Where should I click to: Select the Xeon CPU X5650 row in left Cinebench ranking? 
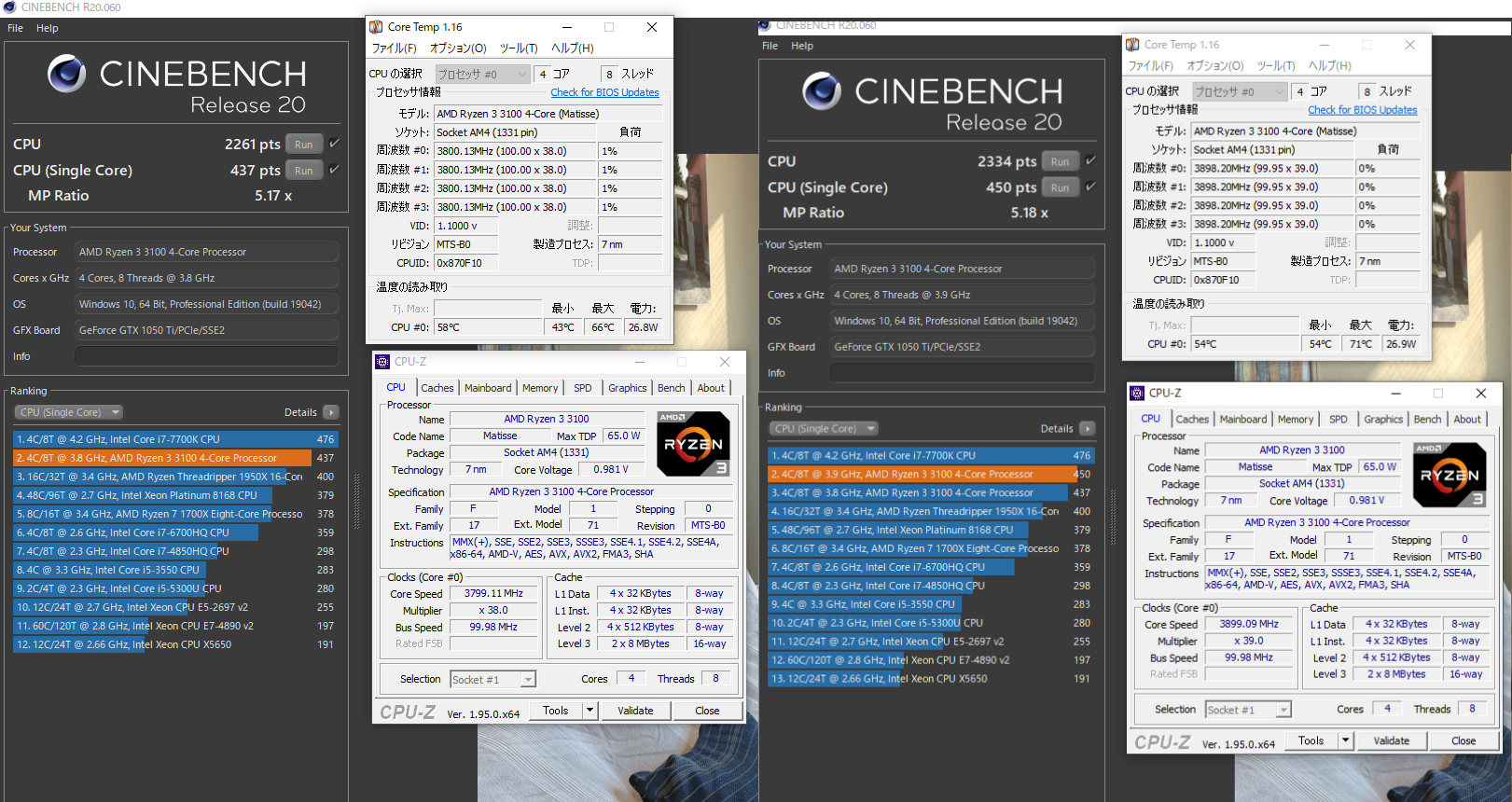[175, 644]
